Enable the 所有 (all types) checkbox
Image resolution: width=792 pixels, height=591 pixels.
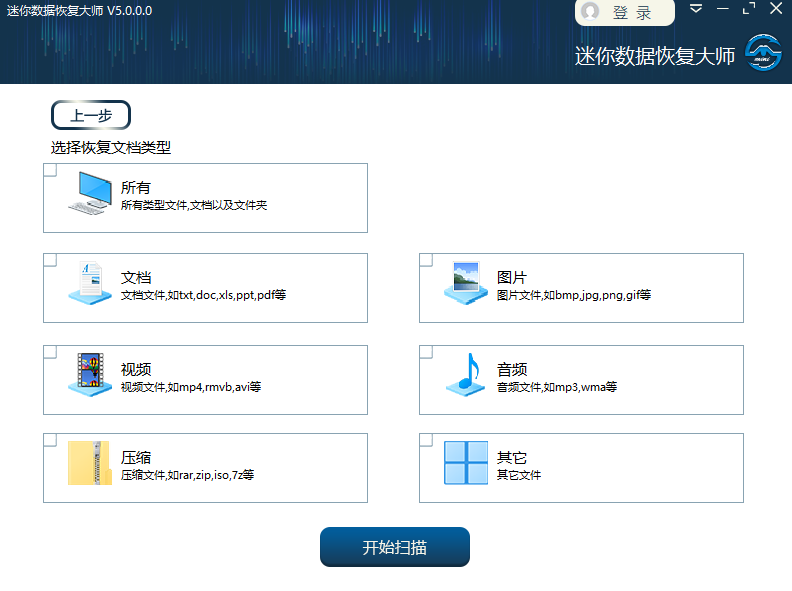[50, 170]
